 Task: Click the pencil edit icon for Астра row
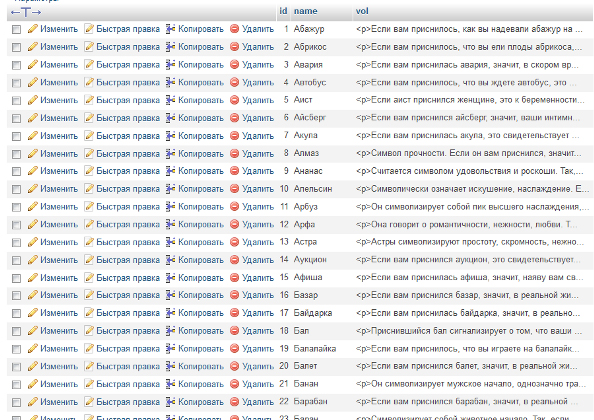pos(33,242)
